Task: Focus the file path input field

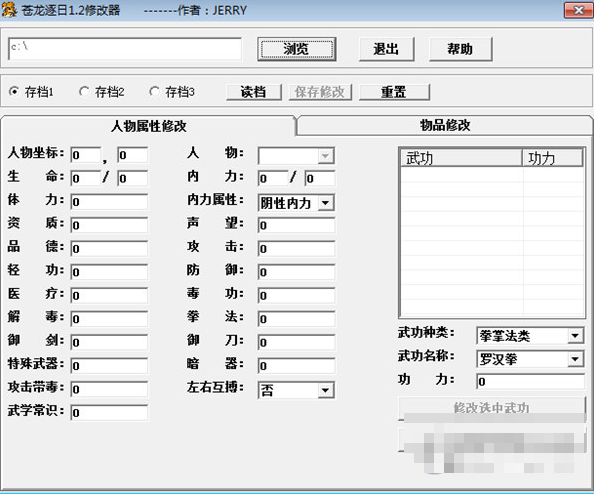Action: point(125,48)
